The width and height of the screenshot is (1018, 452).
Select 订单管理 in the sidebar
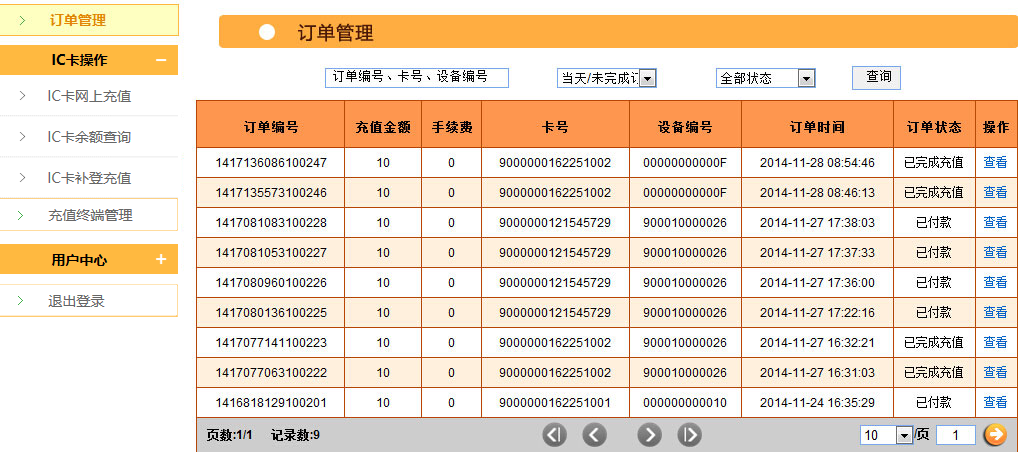tap(77, 20)
